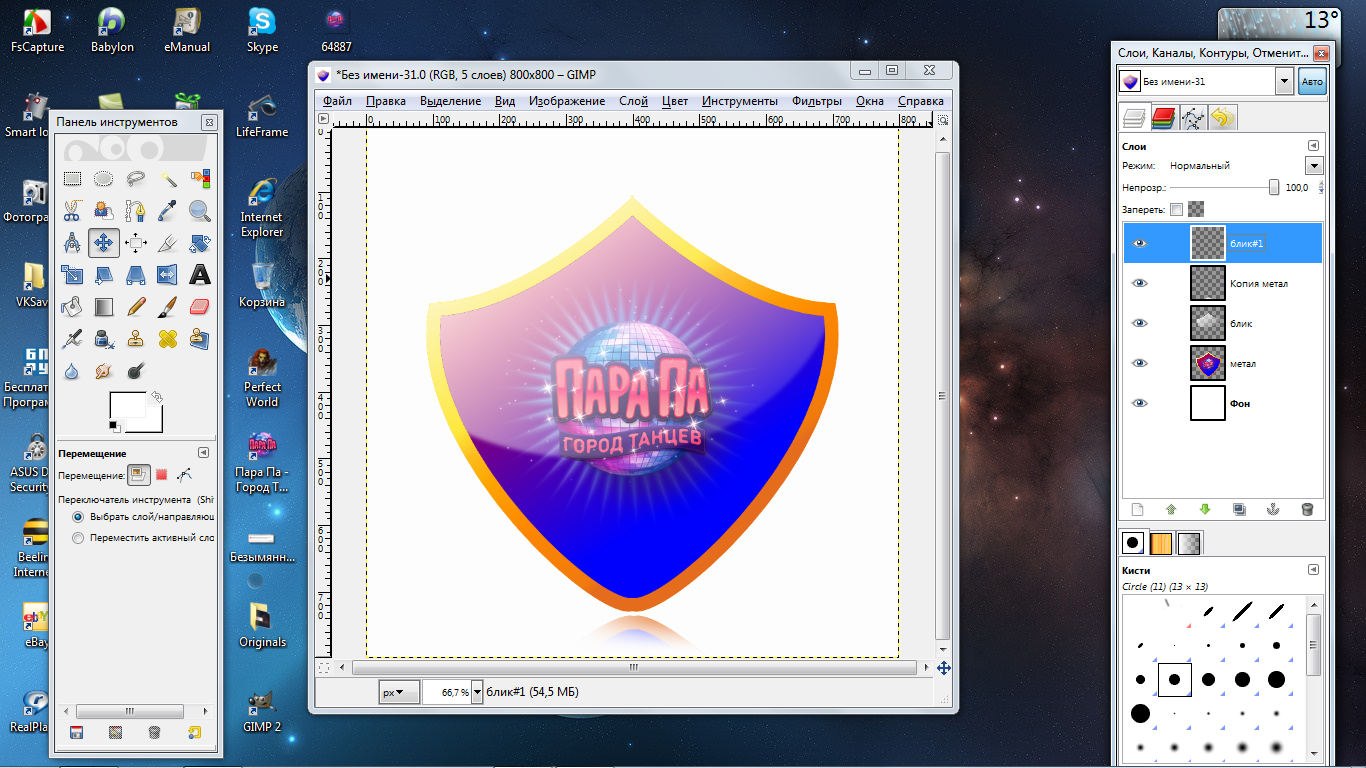The height and width of the screenshot is (768, 1366).
Task: Select the Rectangle Select tool
Action: coord(72,179)
